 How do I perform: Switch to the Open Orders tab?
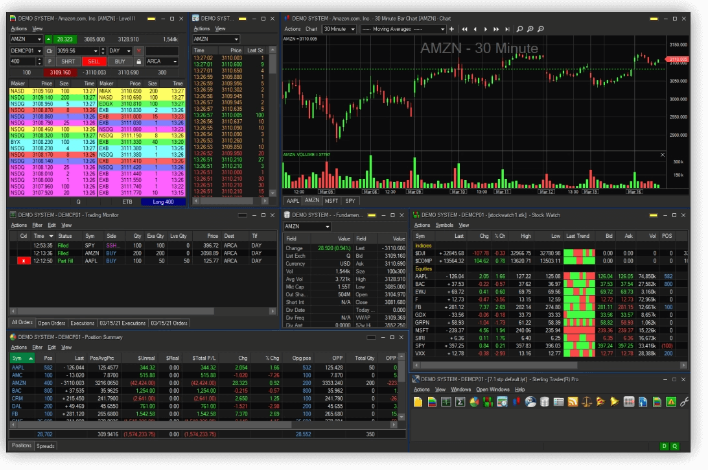(x=50, y=323)
